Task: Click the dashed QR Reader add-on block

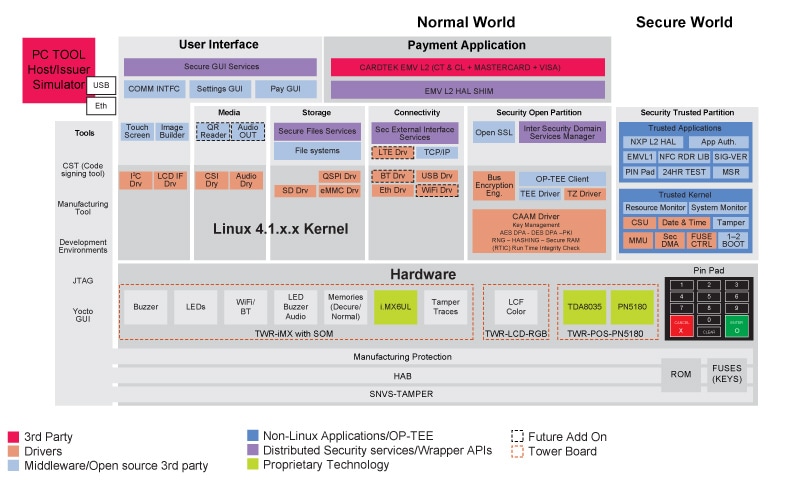Action: coord(212,131)
